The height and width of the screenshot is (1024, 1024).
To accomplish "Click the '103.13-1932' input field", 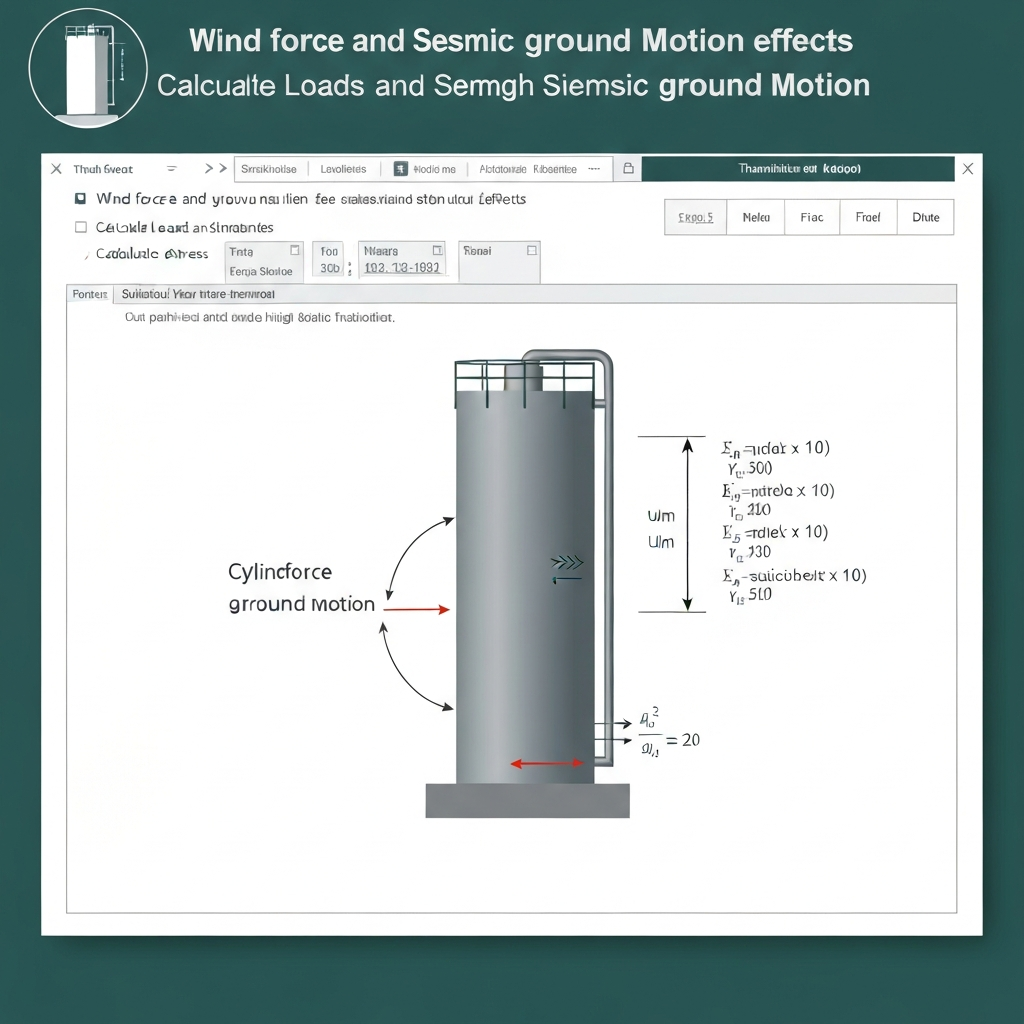I will click(x=402, y=268).
